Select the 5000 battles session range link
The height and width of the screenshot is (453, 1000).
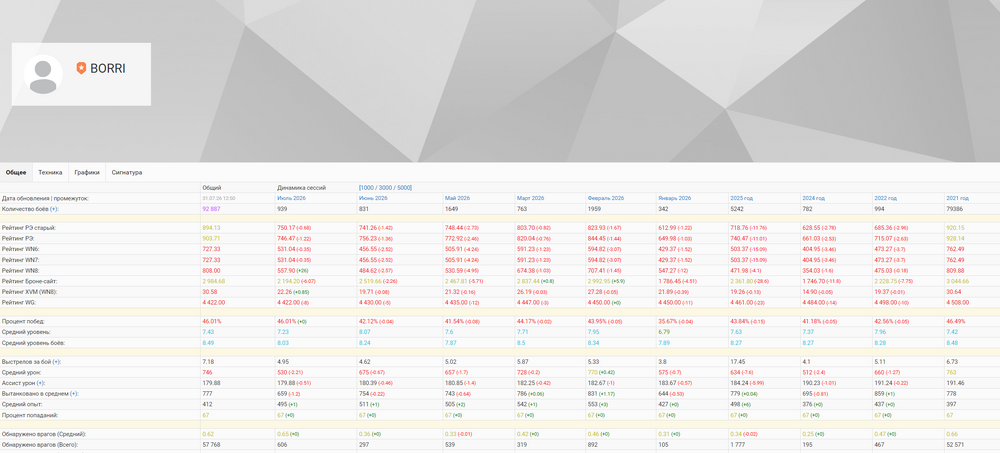(403, 188)
